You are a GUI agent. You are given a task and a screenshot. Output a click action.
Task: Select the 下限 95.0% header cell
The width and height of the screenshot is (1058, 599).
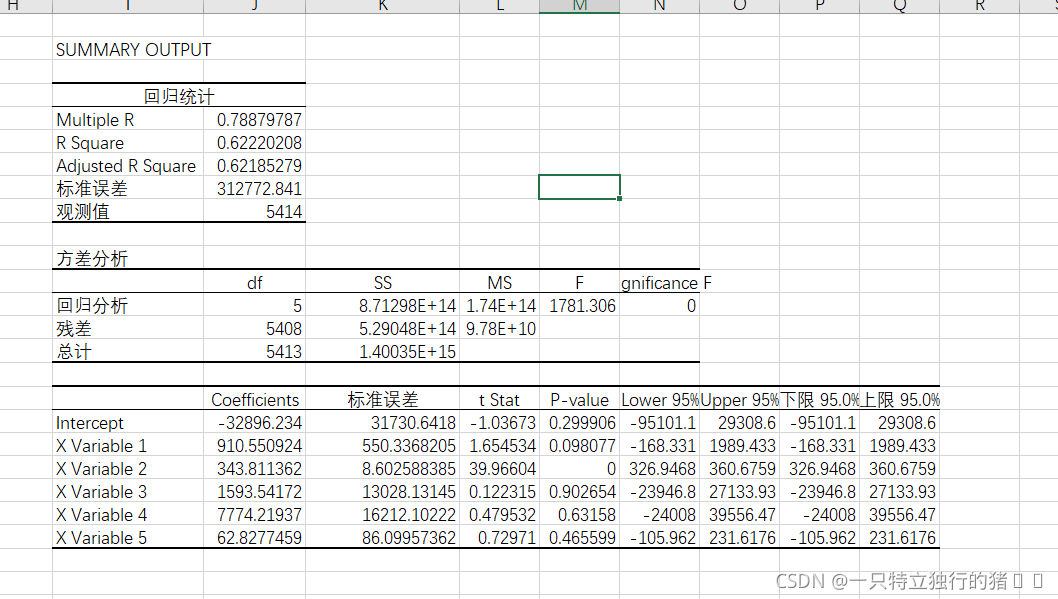819,400
